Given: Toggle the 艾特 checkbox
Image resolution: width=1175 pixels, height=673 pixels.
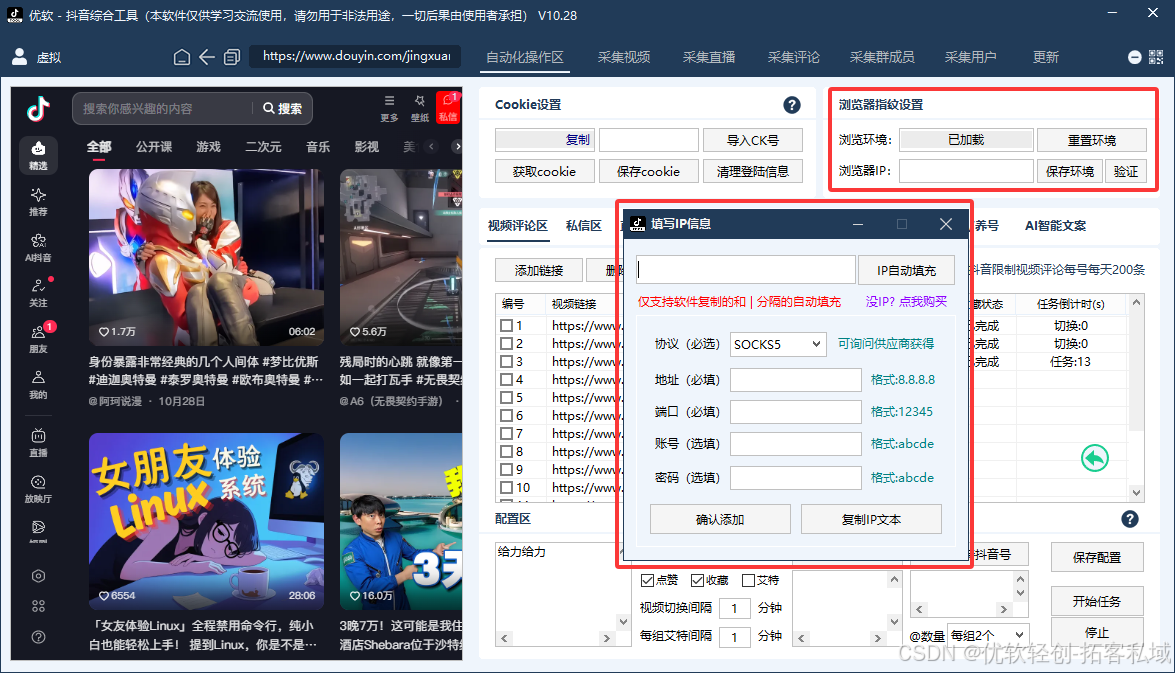Looking at the screenshot, I should 748,580.
